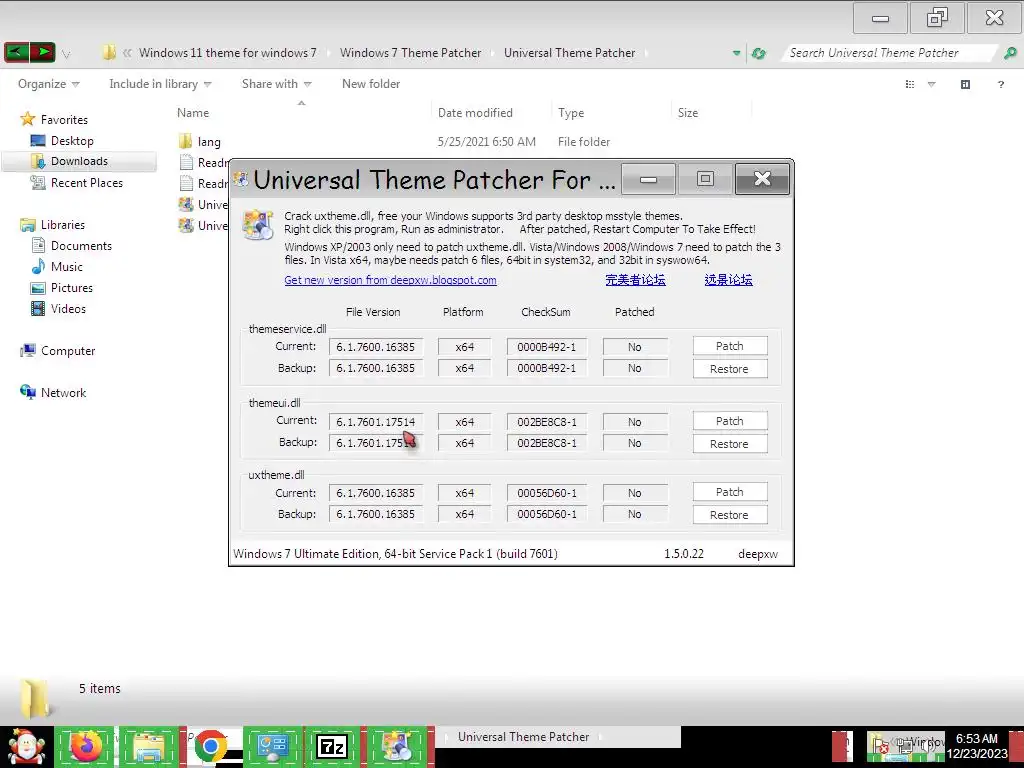The image size is (1024, 768).
Task: Open Firefox from the taskbar
Action: coord(86,746)
